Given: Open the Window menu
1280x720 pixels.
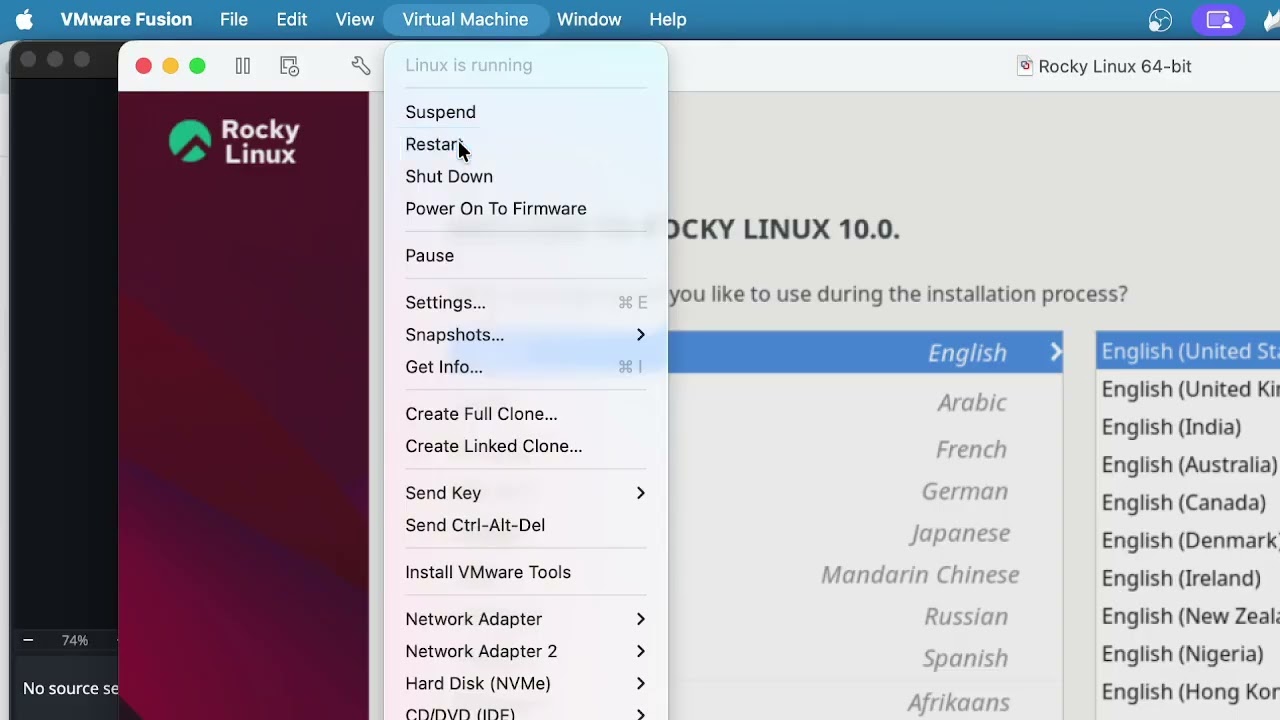Looking at the screenshot, I should pyautogui.click(x=589, y=20).
